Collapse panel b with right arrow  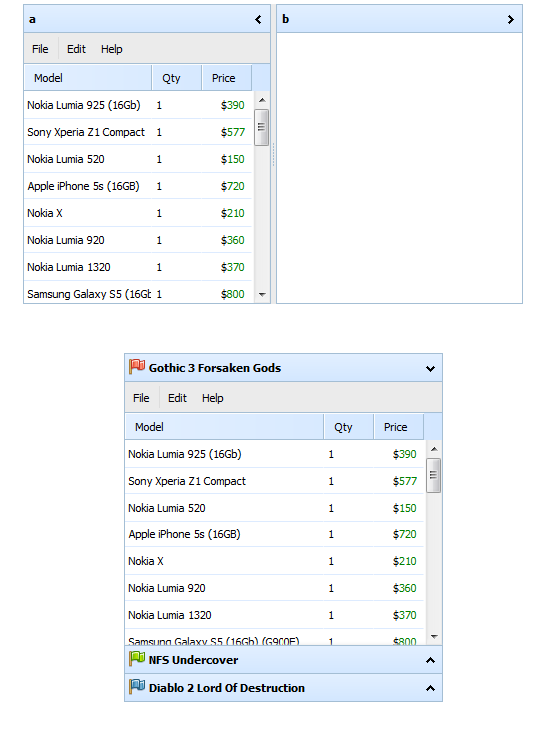coord(511,19)
